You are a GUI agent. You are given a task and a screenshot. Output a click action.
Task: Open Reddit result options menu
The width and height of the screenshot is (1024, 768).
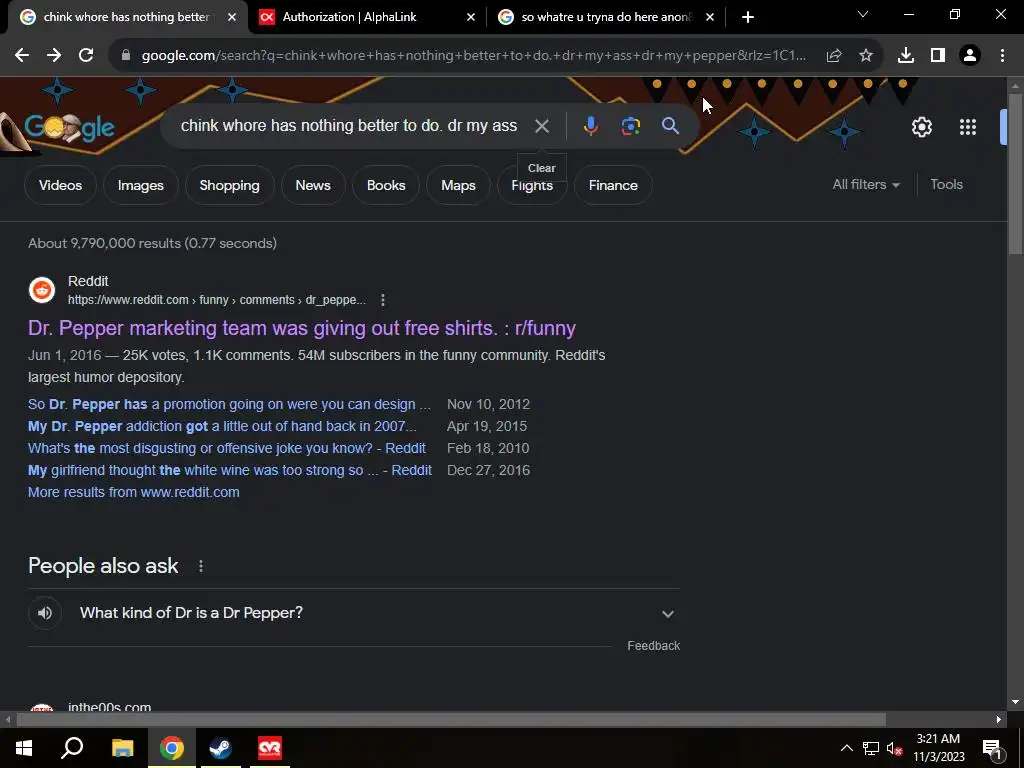pyautogui.click(x=383, y=300)
